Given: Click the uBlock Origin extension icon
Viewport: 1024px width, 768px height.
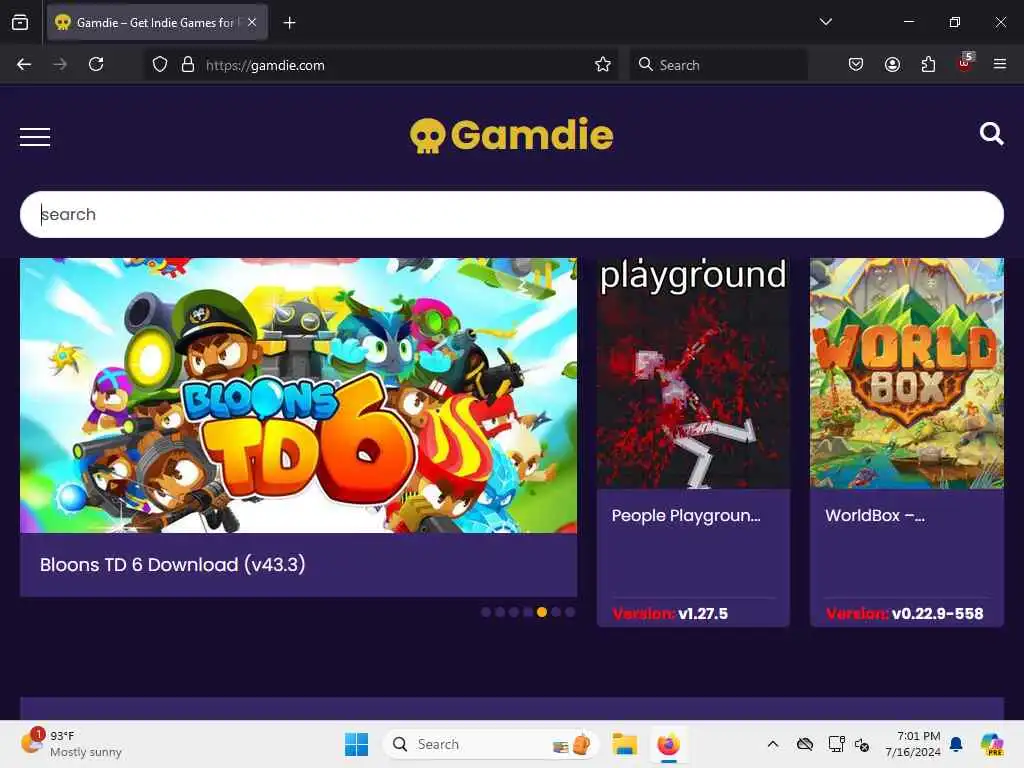Looking at the screenshot, I should coord(965,63).
